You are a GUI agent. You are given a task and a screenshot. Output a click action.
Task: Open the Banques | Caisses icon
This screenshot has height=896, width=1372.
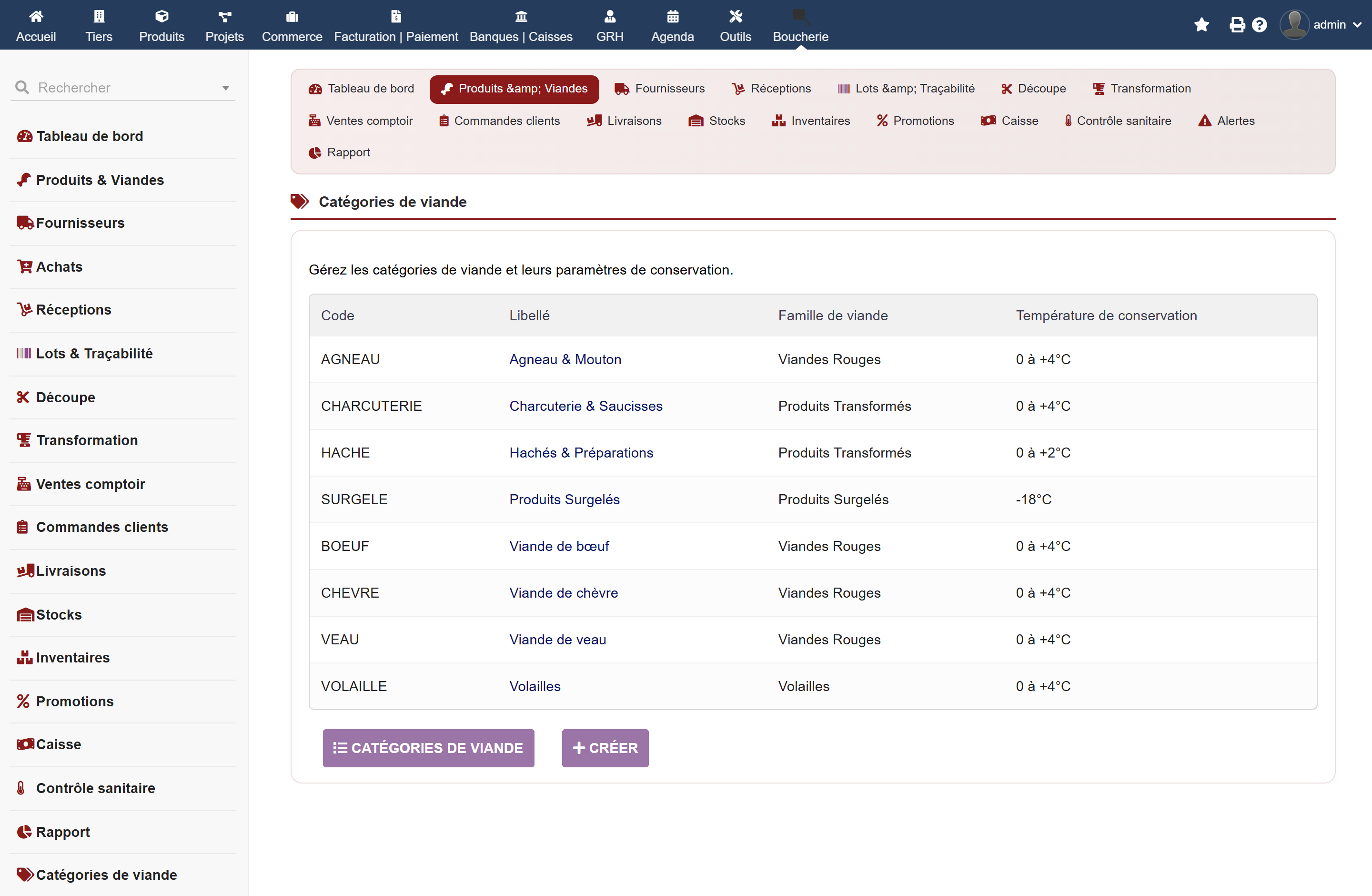click(x=521, y=16)
